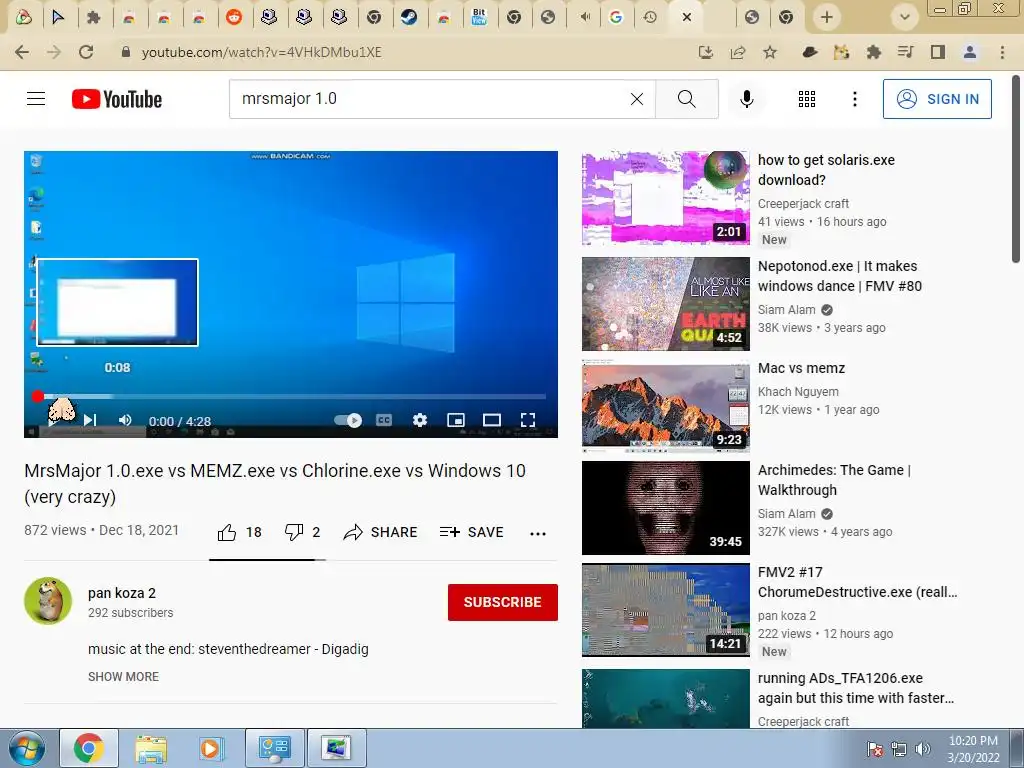Open 'how to get solaris.exe download?' title
Viewport: 1024px width, 768px height.
pos(826,170)
